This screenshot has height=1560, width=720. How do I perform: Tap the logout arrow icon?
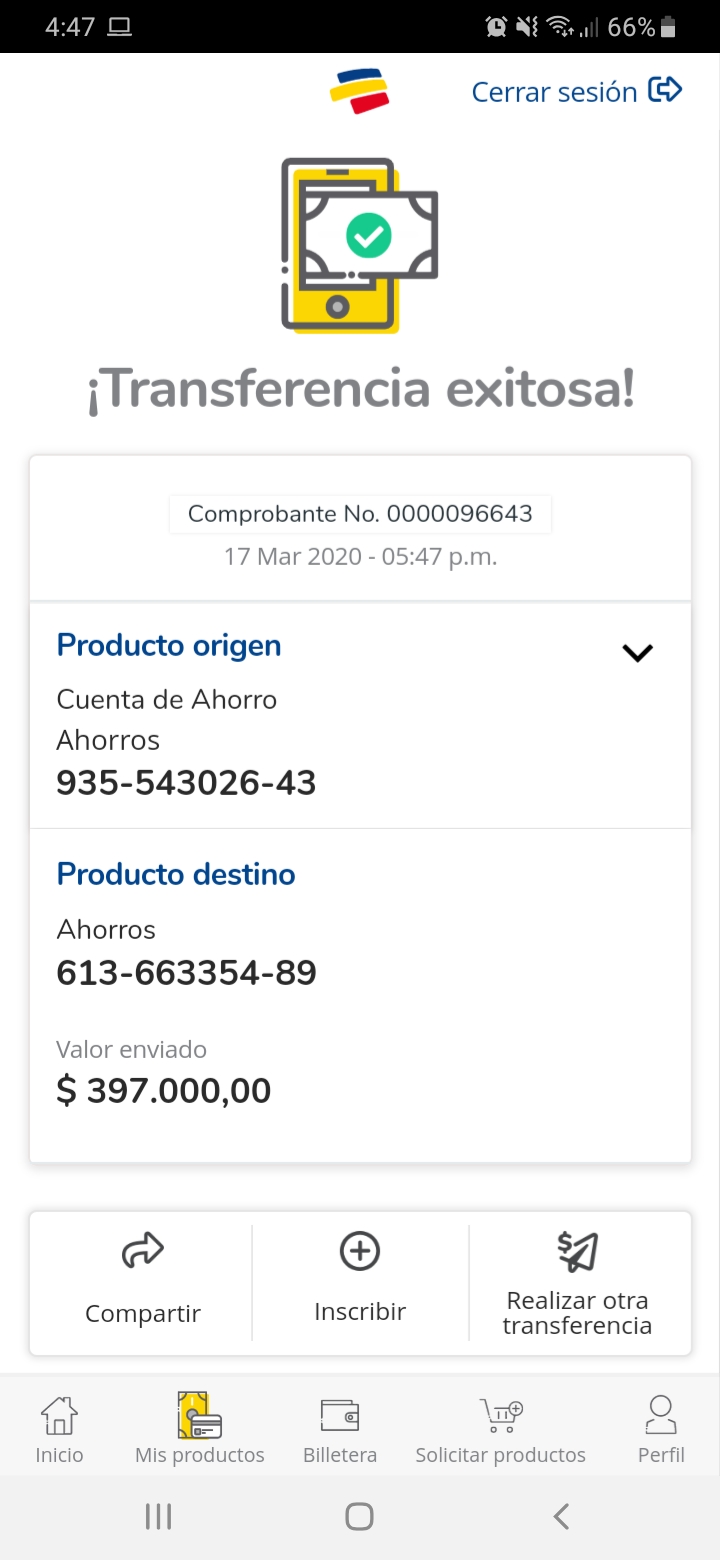[665, 91]
